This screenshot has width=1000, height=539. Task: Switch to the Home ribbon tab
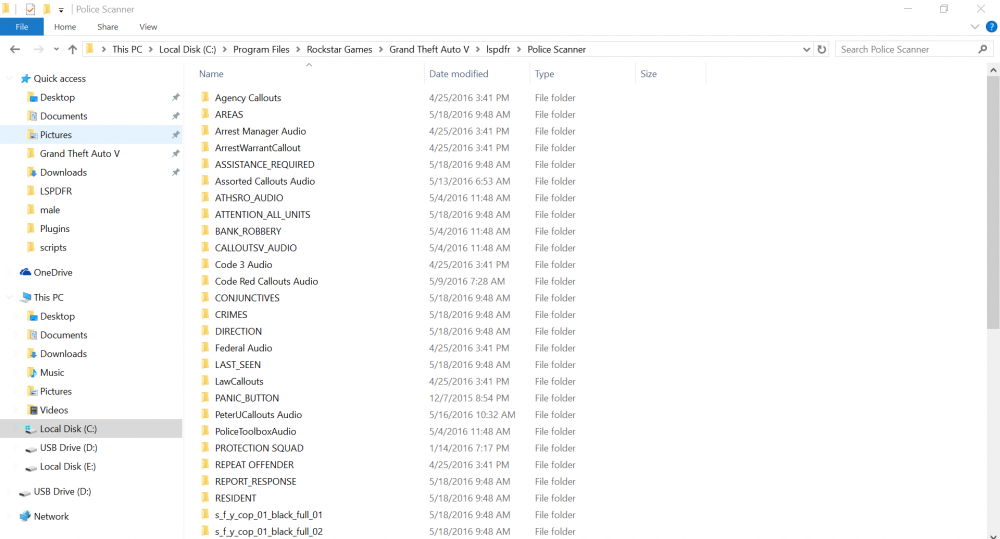[65, 27]
